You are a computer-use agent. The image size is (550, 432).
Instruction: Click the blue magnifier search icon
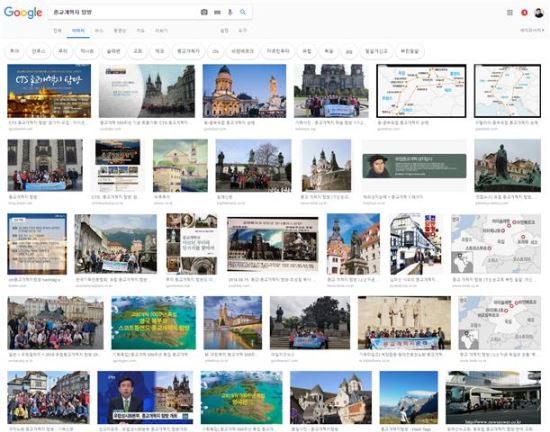click(243, 12)
